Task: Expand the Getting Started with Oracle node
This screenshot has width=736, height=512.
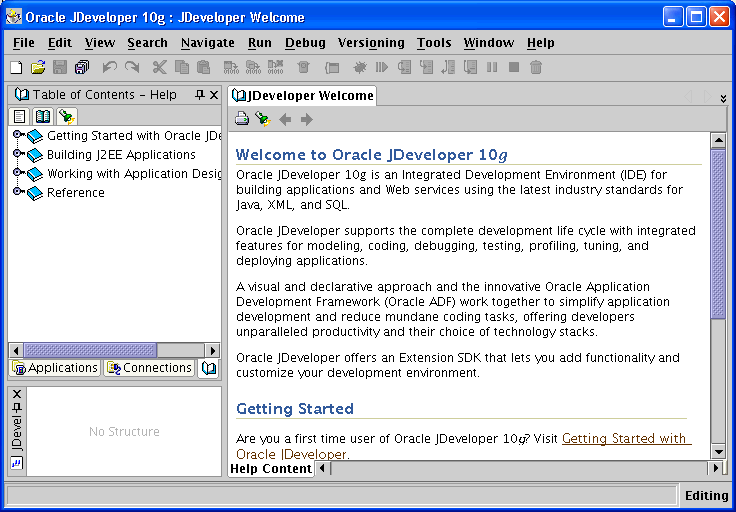Action: coord(17,135)
